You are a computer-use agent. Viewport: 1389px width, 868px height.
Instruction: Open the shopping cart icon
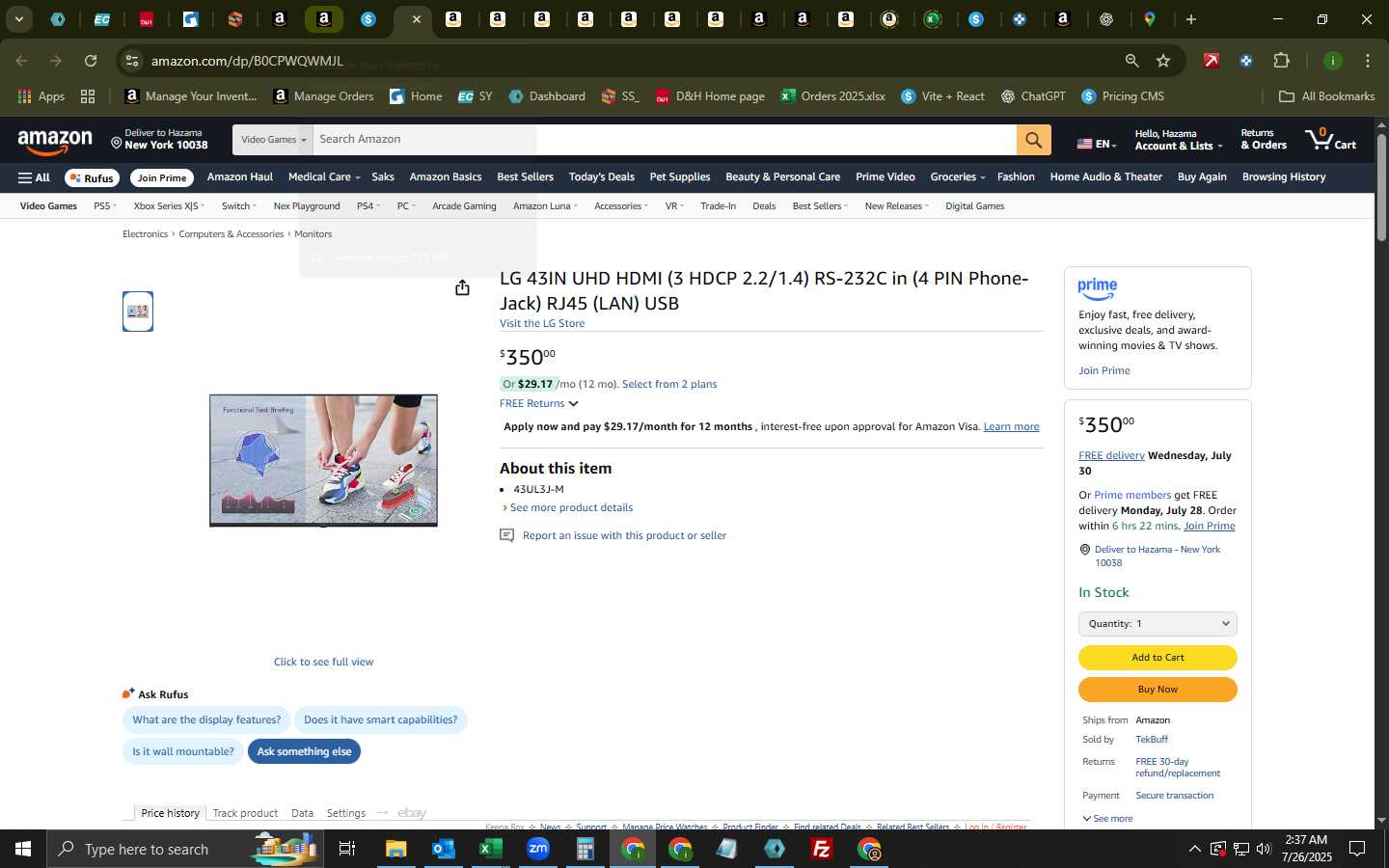(x=1330, y=140)
